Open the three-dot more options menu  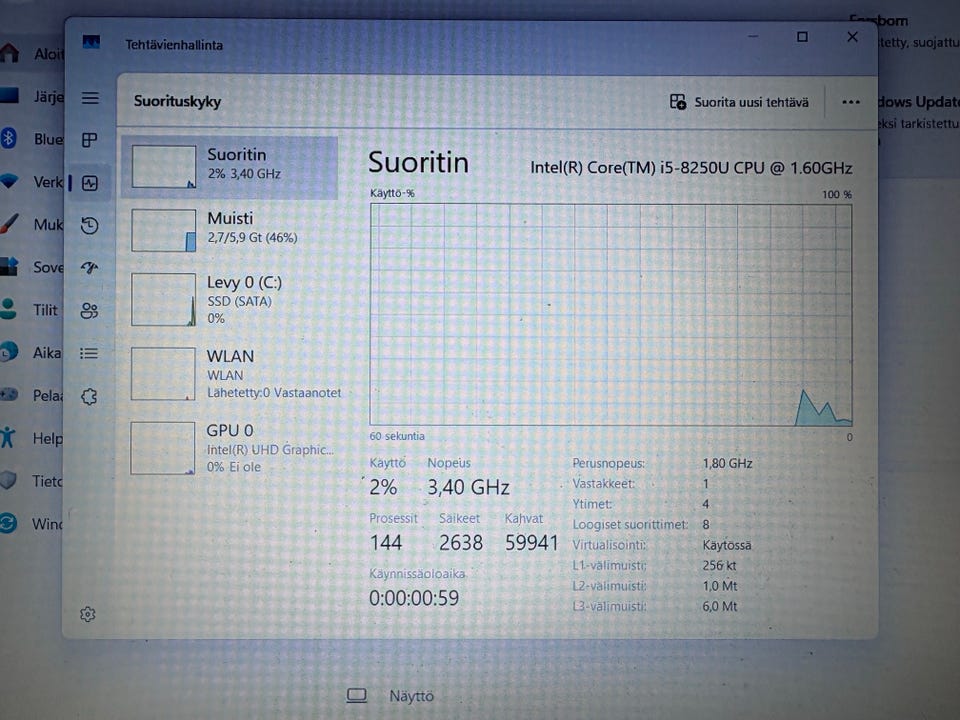(850, 102)
